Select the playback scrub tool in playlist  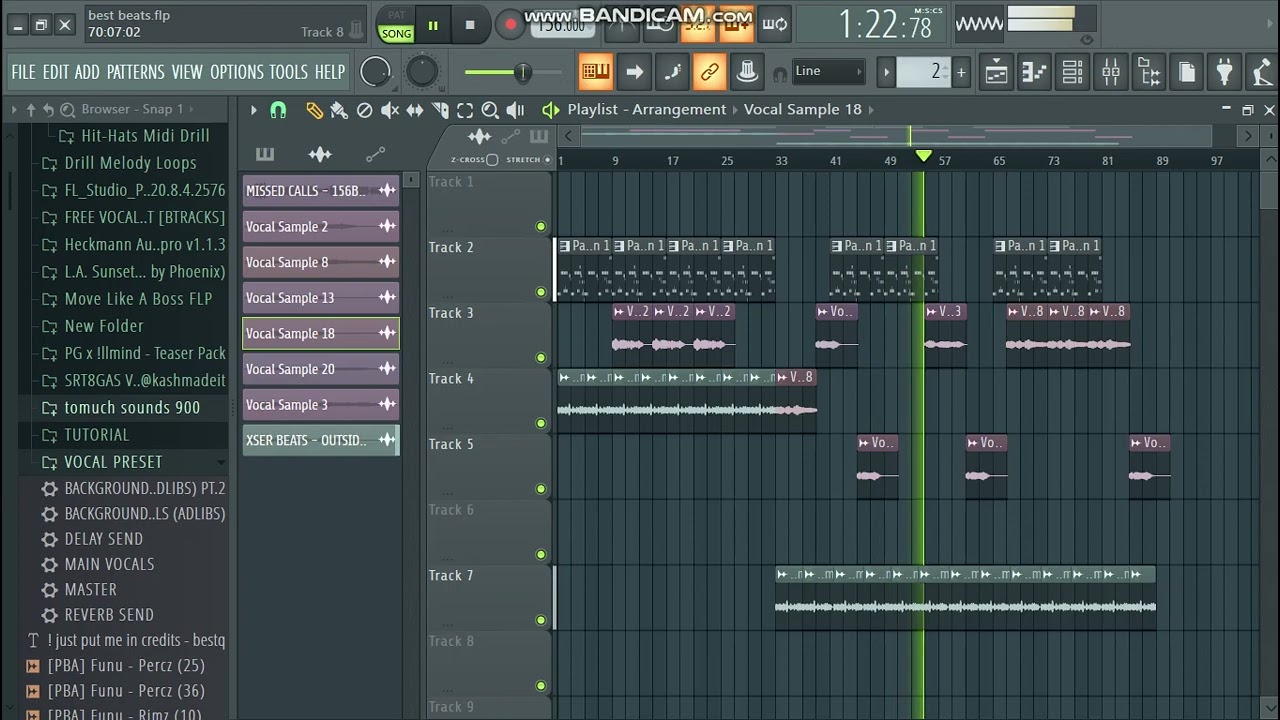point(515,110)
